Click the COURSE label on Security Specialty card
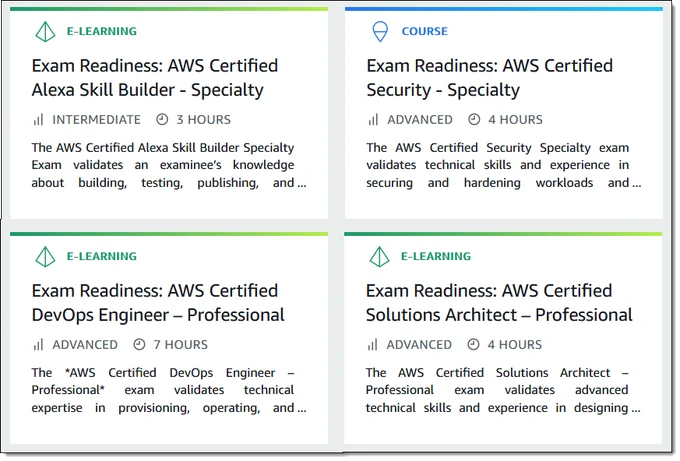The image size is (680, 461). 425,31
